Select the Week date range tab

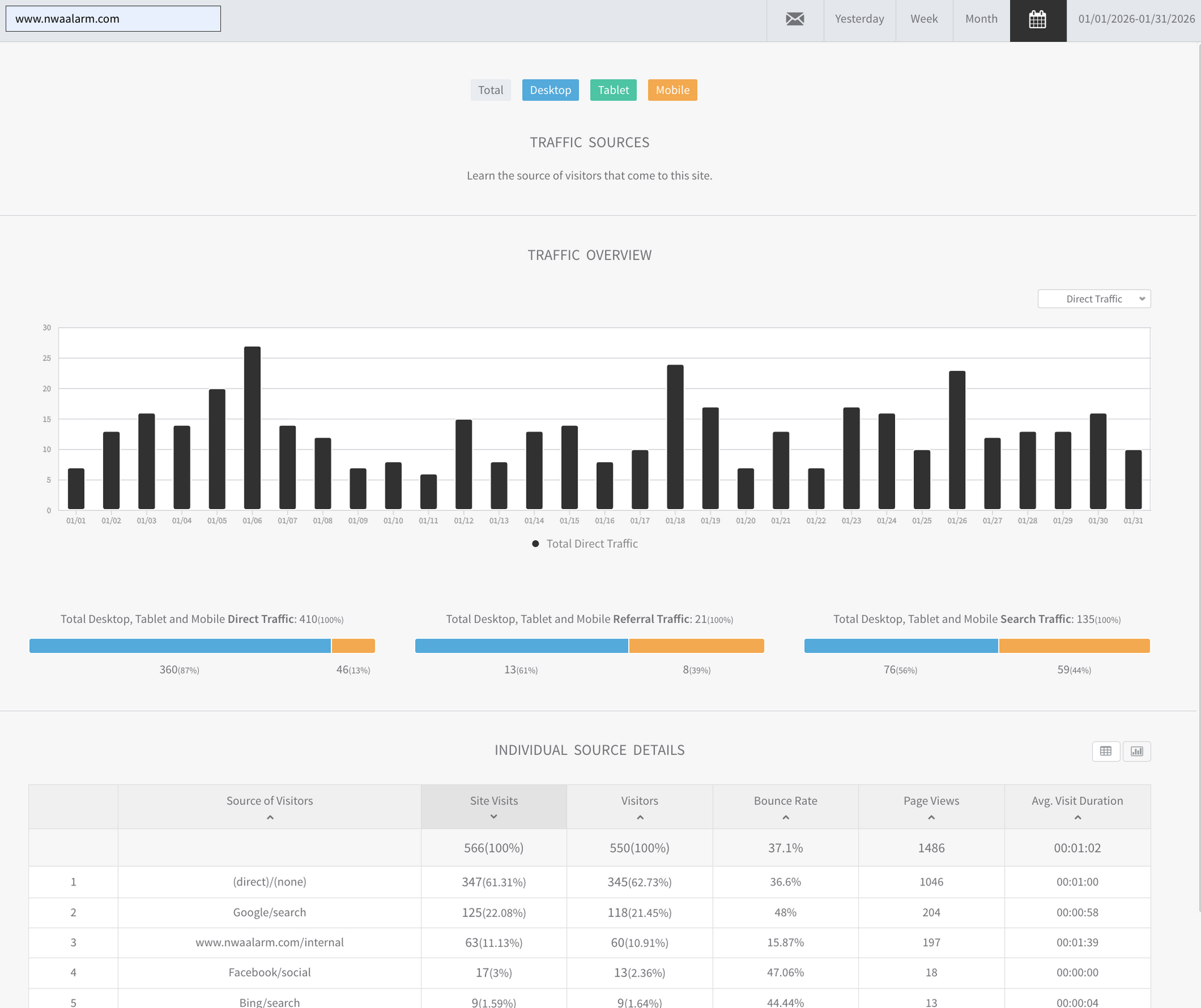pos(924,19)
